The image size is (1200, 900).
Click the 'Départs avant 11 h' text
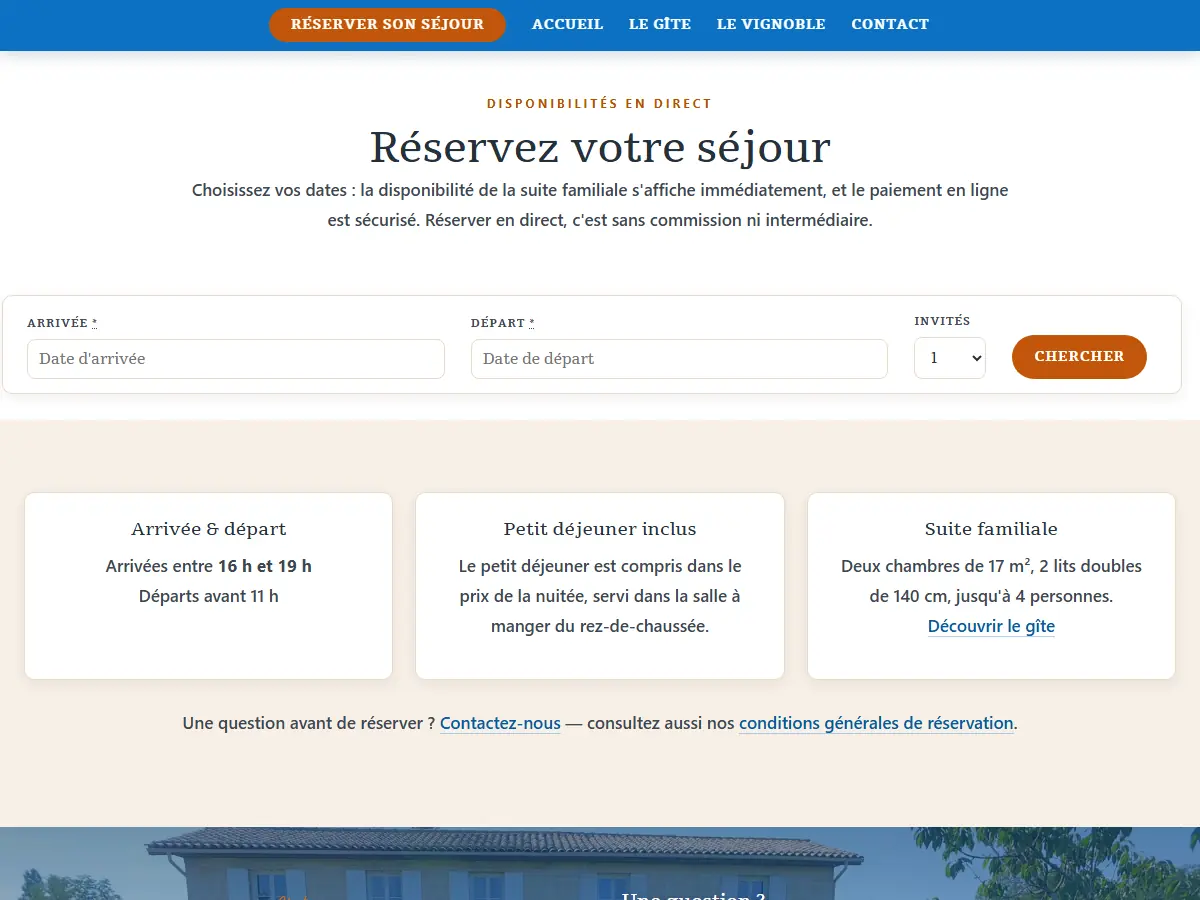(209, 596)
